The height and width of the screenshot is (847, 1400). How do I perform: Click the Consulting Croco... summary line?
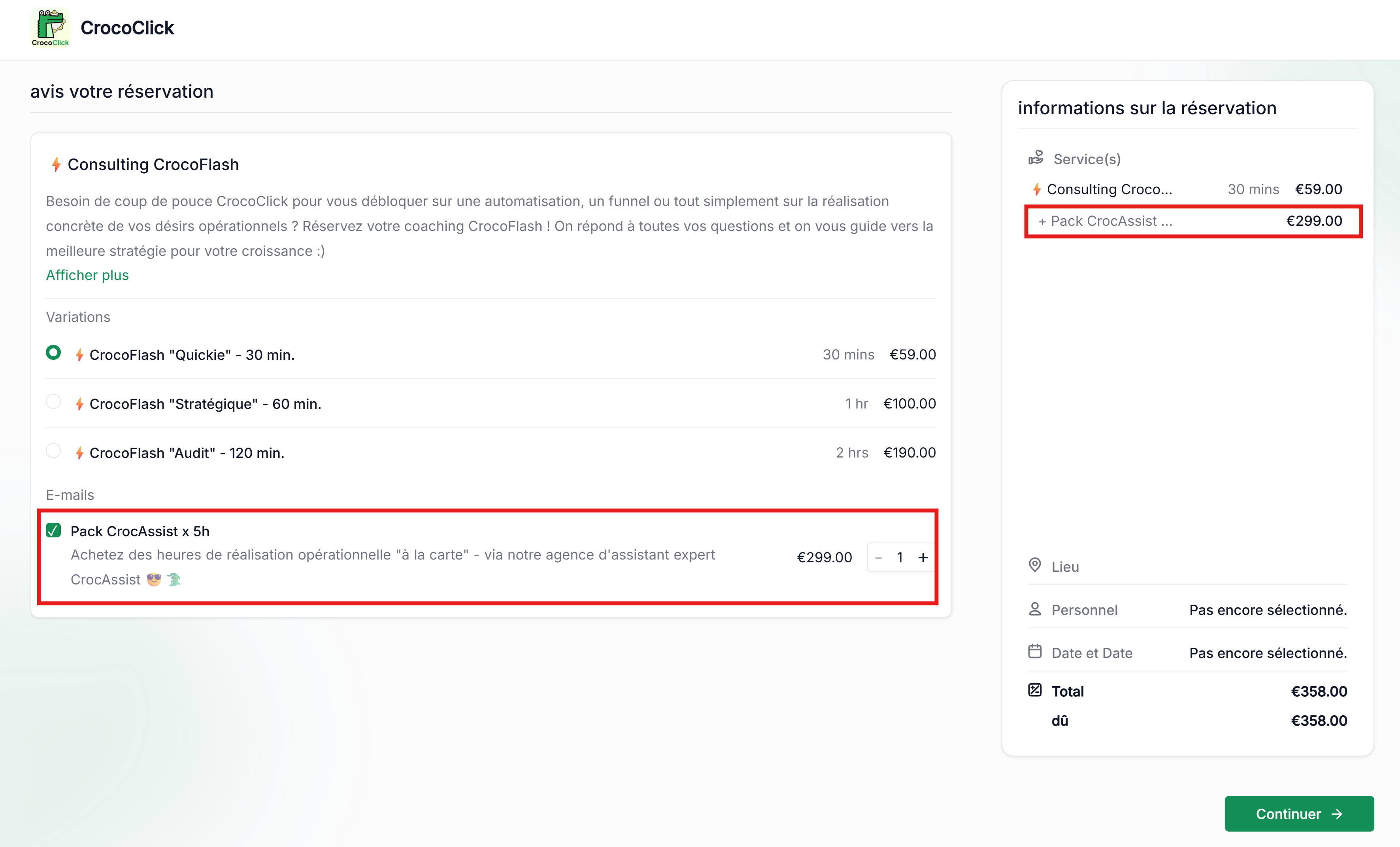click(x=1187, y=189)
